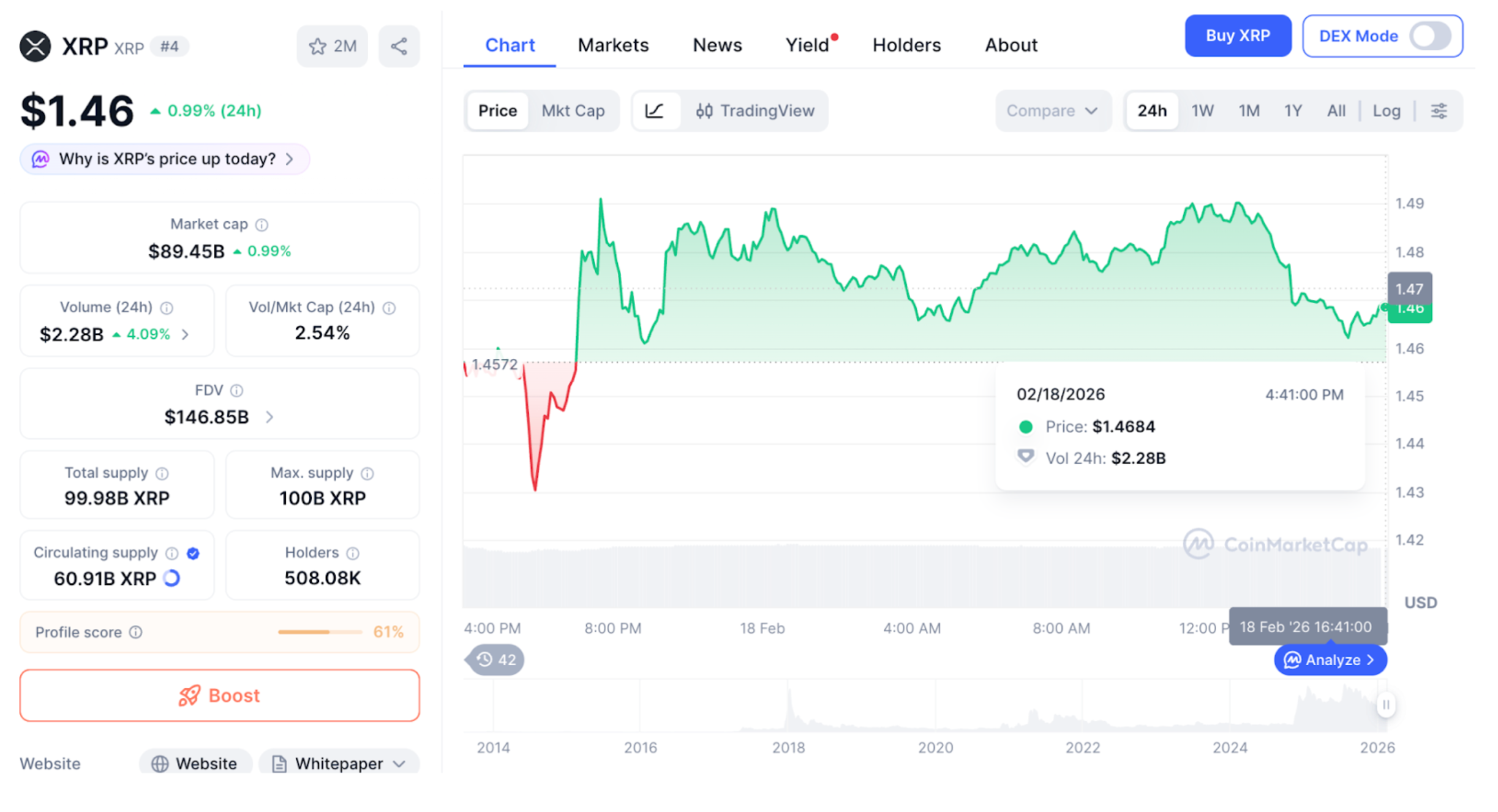Open the Markets tab
Viewport: 1498px width, 812px height.
[613, 45]
